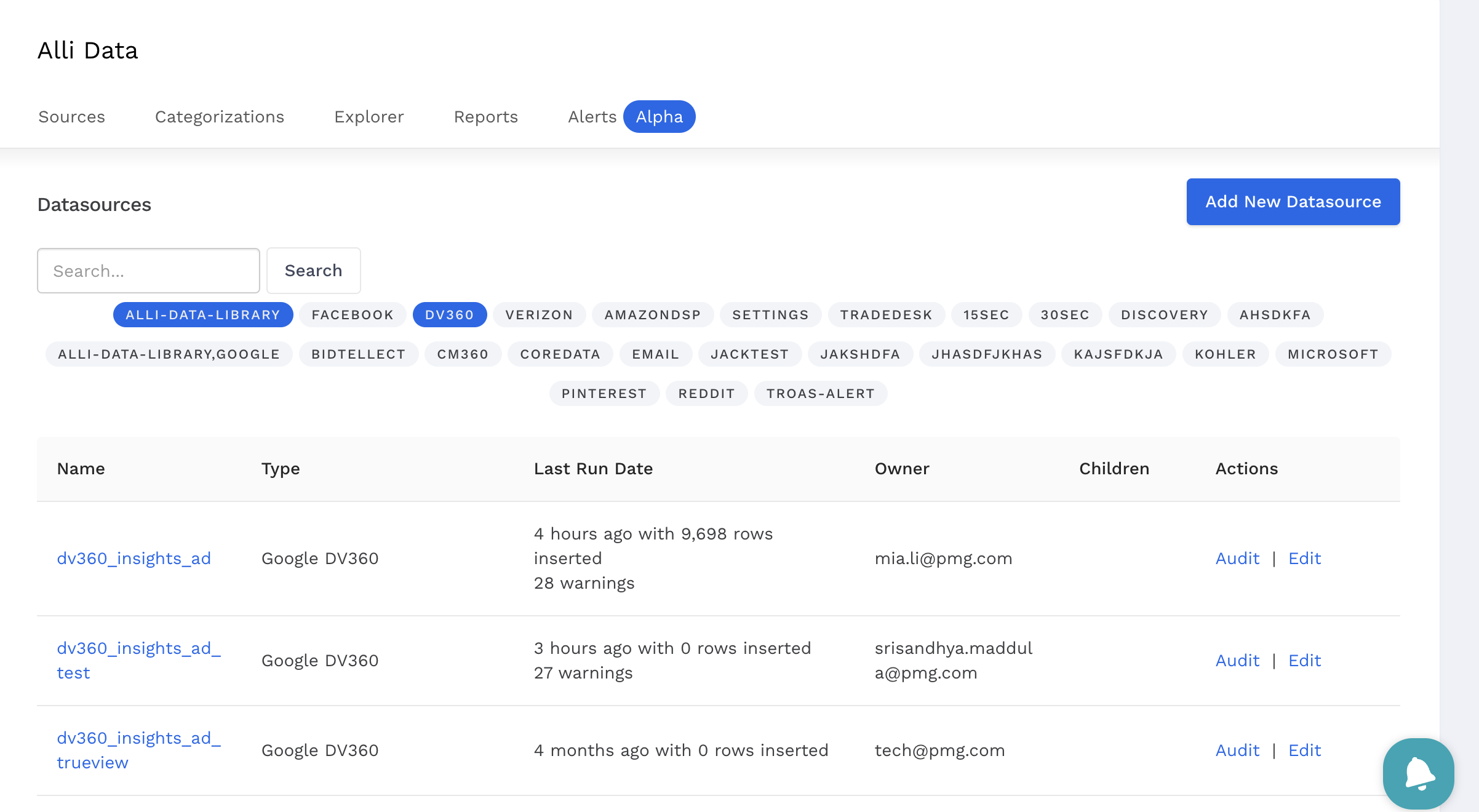Select the MICROSOFT tag chip

click(1333, 354)
